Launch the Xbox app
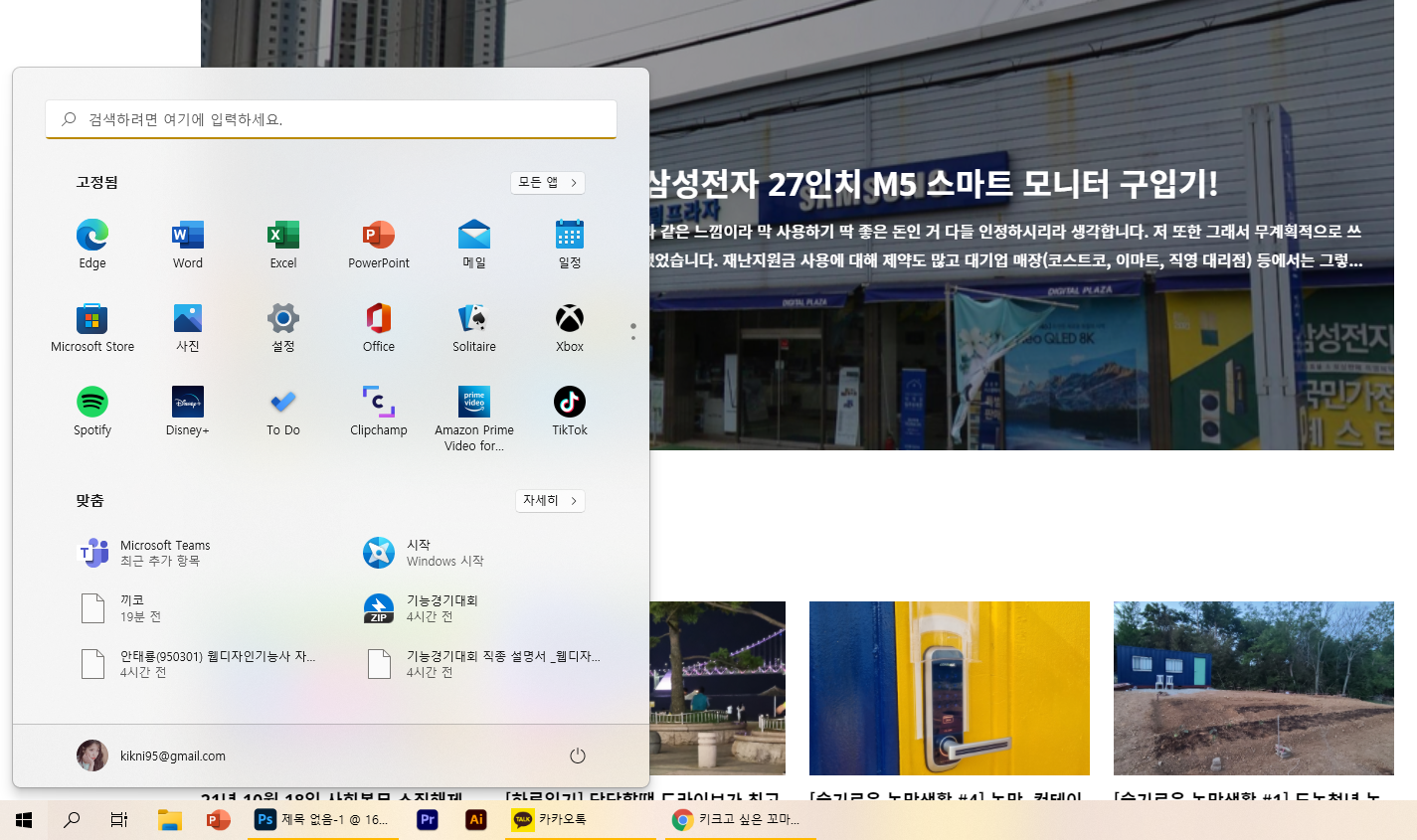The height and width of the screenshot is (840, 1417). (570, 328)
